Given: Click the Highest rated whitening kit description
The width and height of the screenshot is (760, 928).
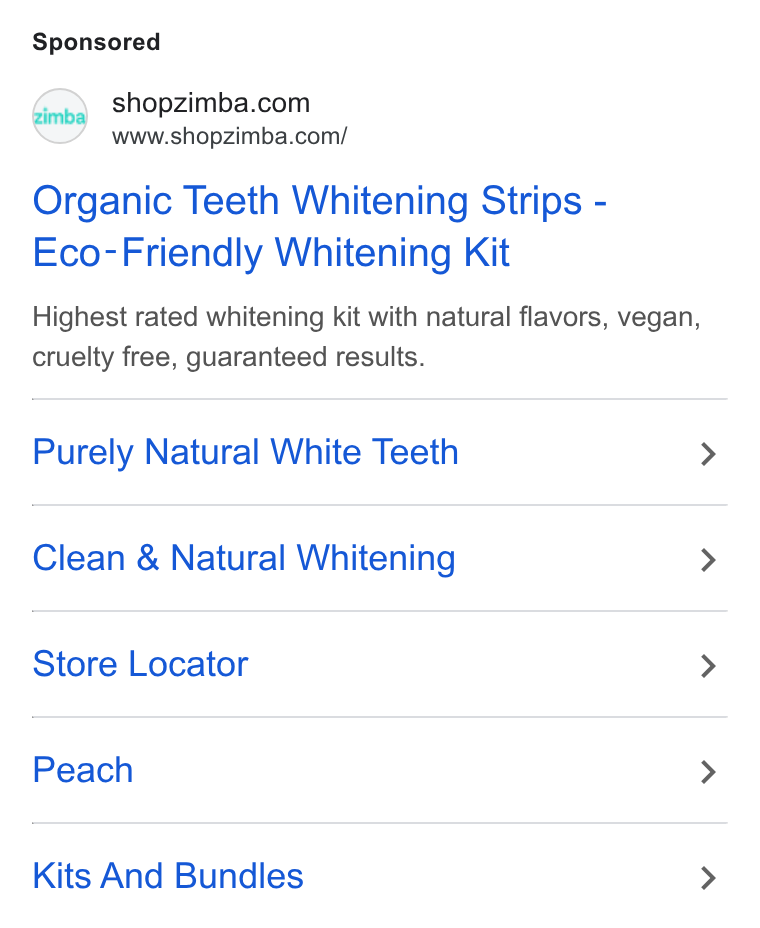Looking at the screenshot, I should pos(367,317).
